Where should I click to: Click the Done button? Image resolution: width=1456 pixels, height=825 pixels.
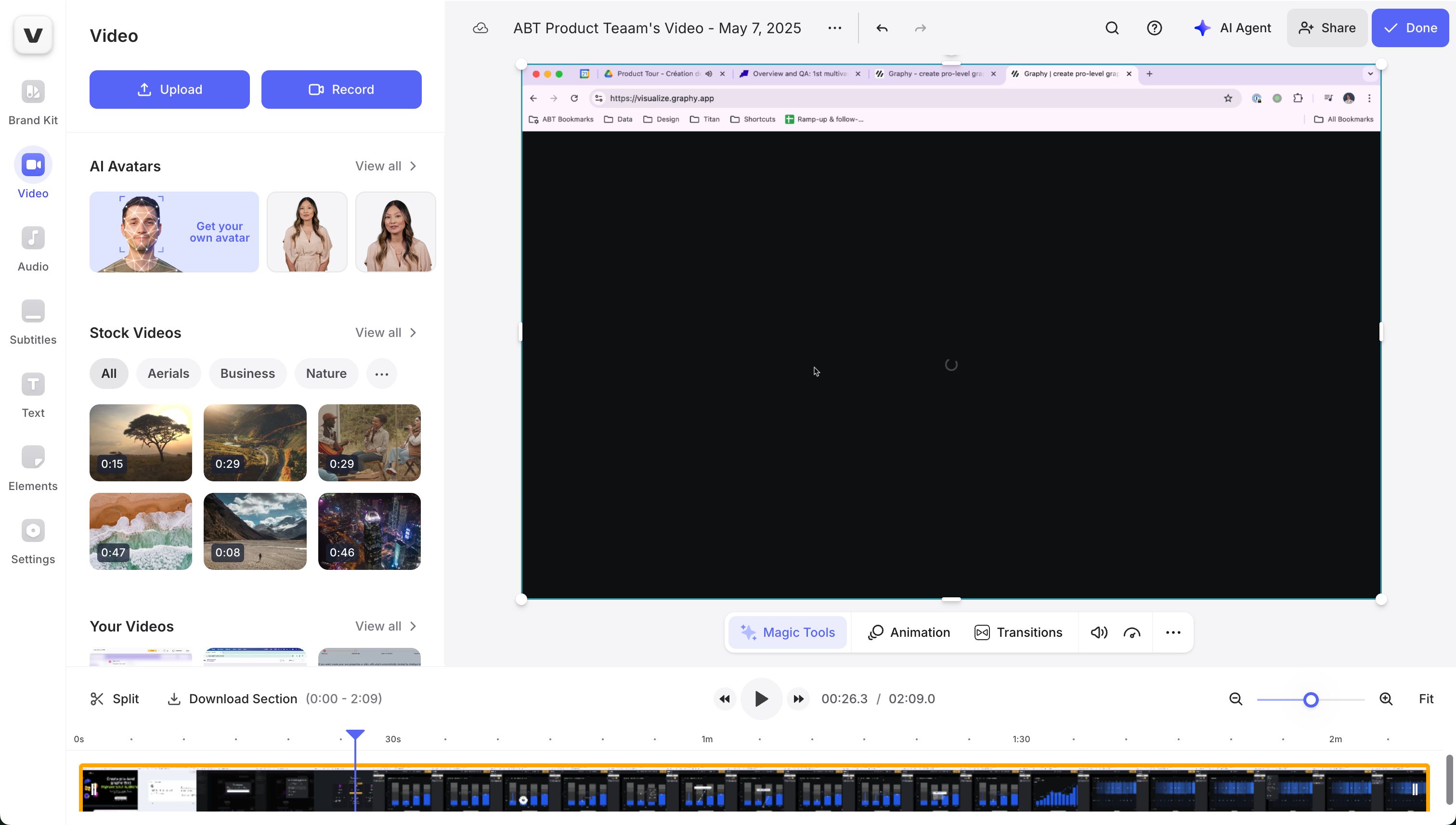(1410, 28)
